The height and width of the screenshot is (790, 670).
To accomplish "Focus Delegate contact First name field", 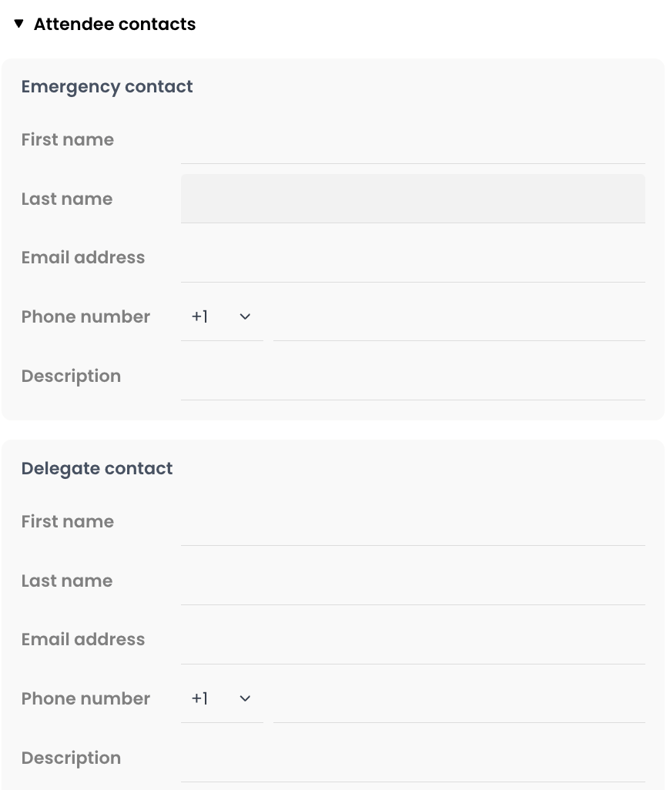I will (413, 521).
